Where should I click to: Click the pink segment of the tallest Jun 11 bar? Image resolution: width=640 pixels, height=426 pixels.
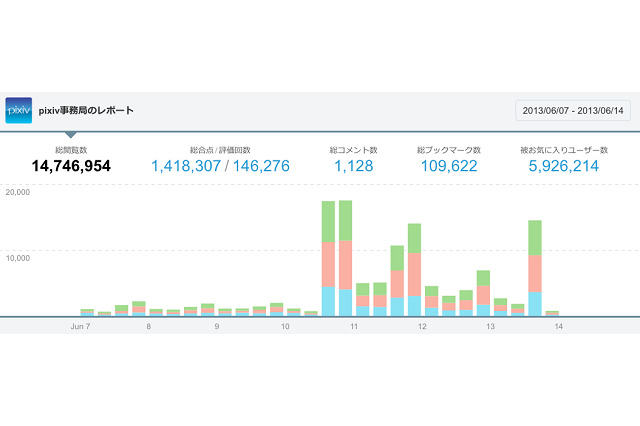pos(345,265)
